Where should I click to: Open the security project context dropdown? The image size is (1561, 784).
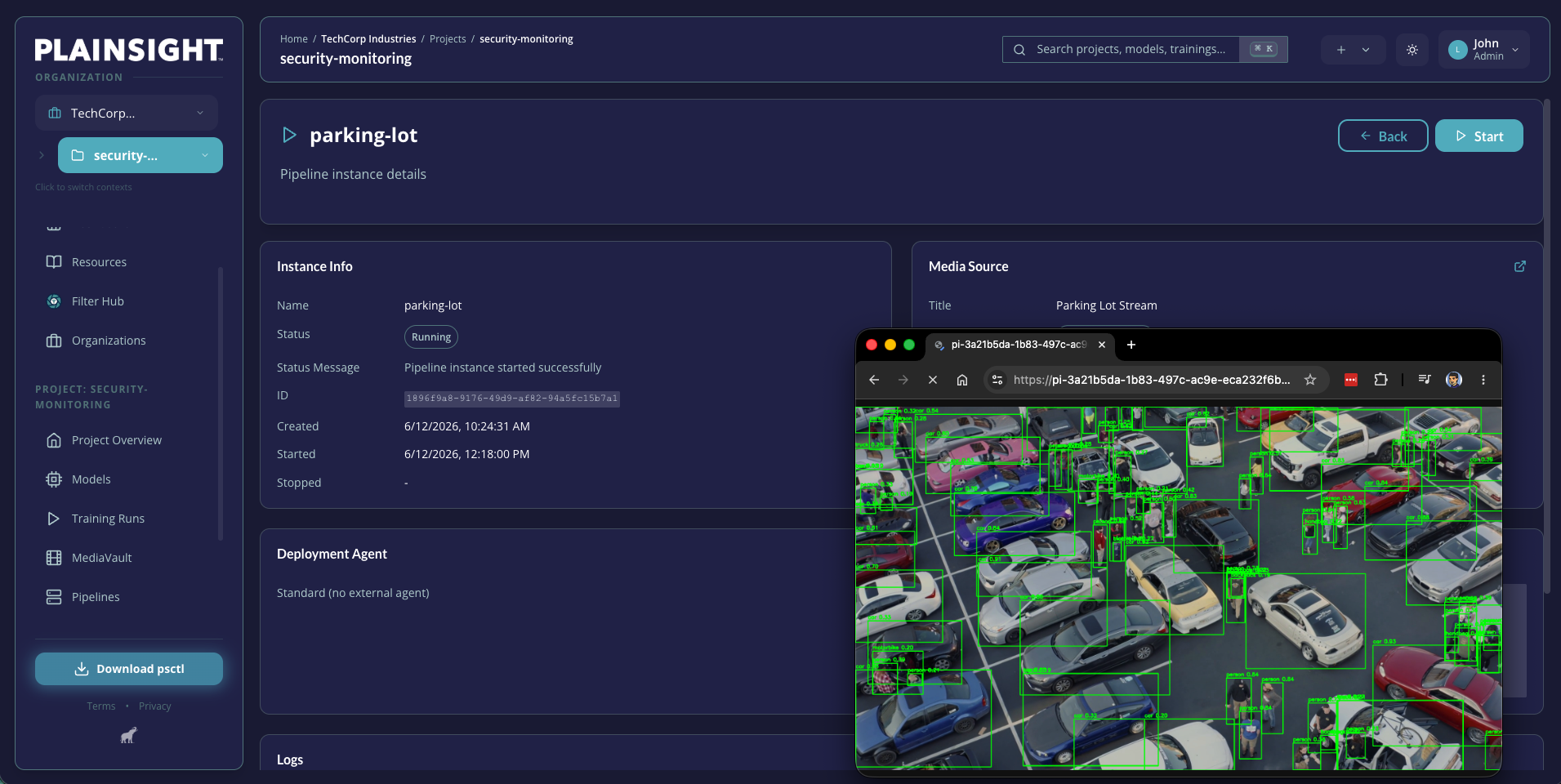click(140, 155)
